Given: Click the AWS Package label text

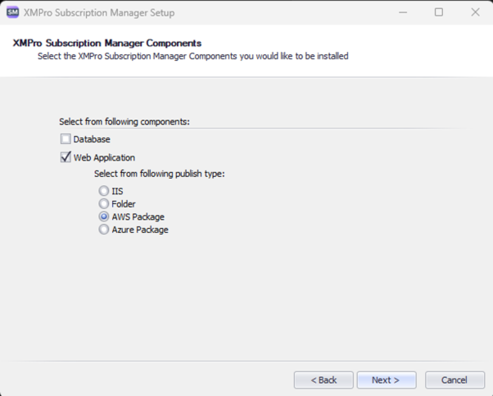Looking at the screenshot, I should [x=138, y=217].
